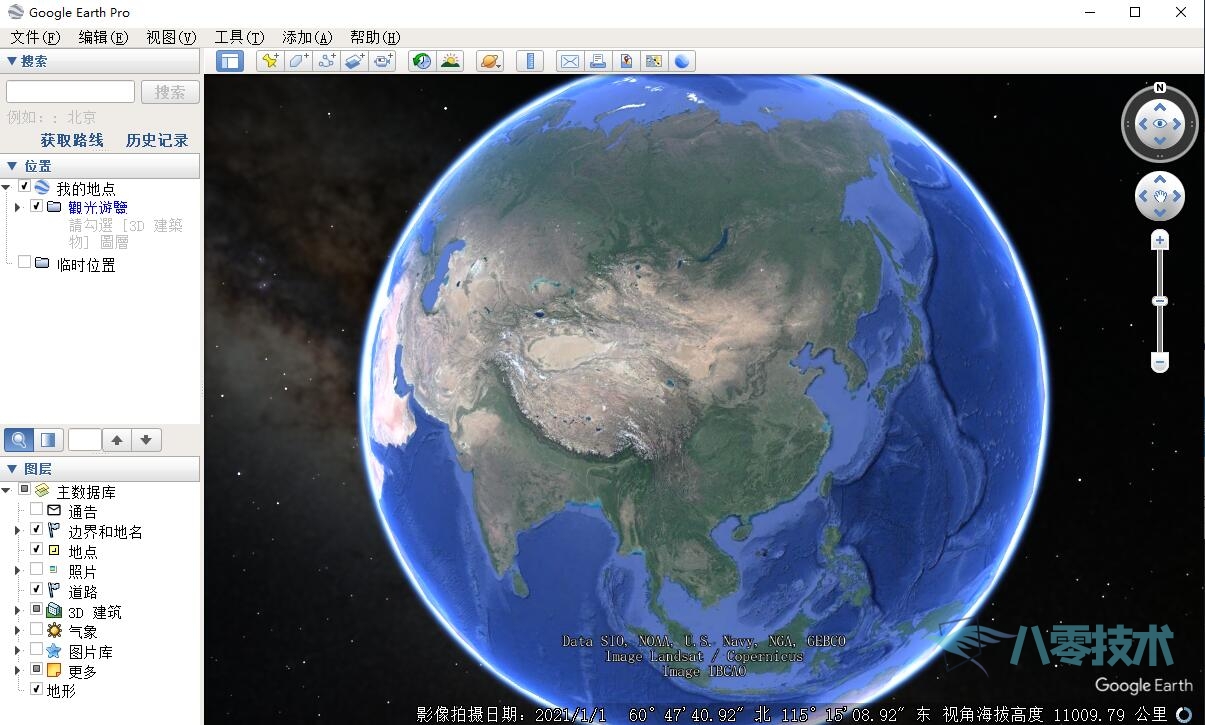This screenshot has height=725, width=1205.
Task: Collapse the 位置 panel header
Action: tap(100, 166)
